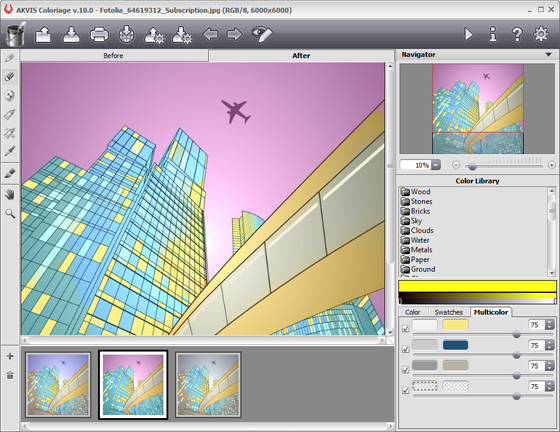560x432 pixels.
Task: Add a new variant with plus icon
Action: pos(10,356)
